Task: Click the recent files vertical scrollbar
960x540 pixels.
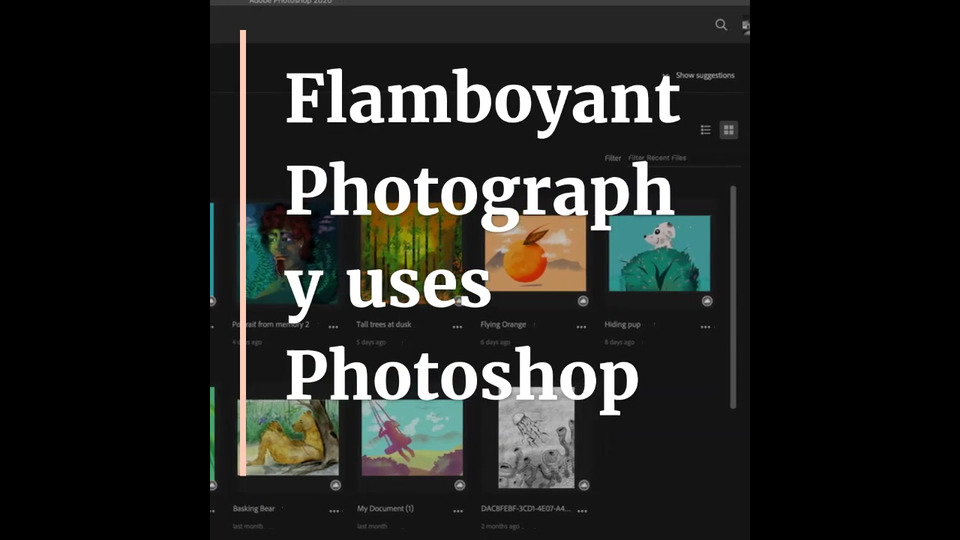Action: (733, 297)
